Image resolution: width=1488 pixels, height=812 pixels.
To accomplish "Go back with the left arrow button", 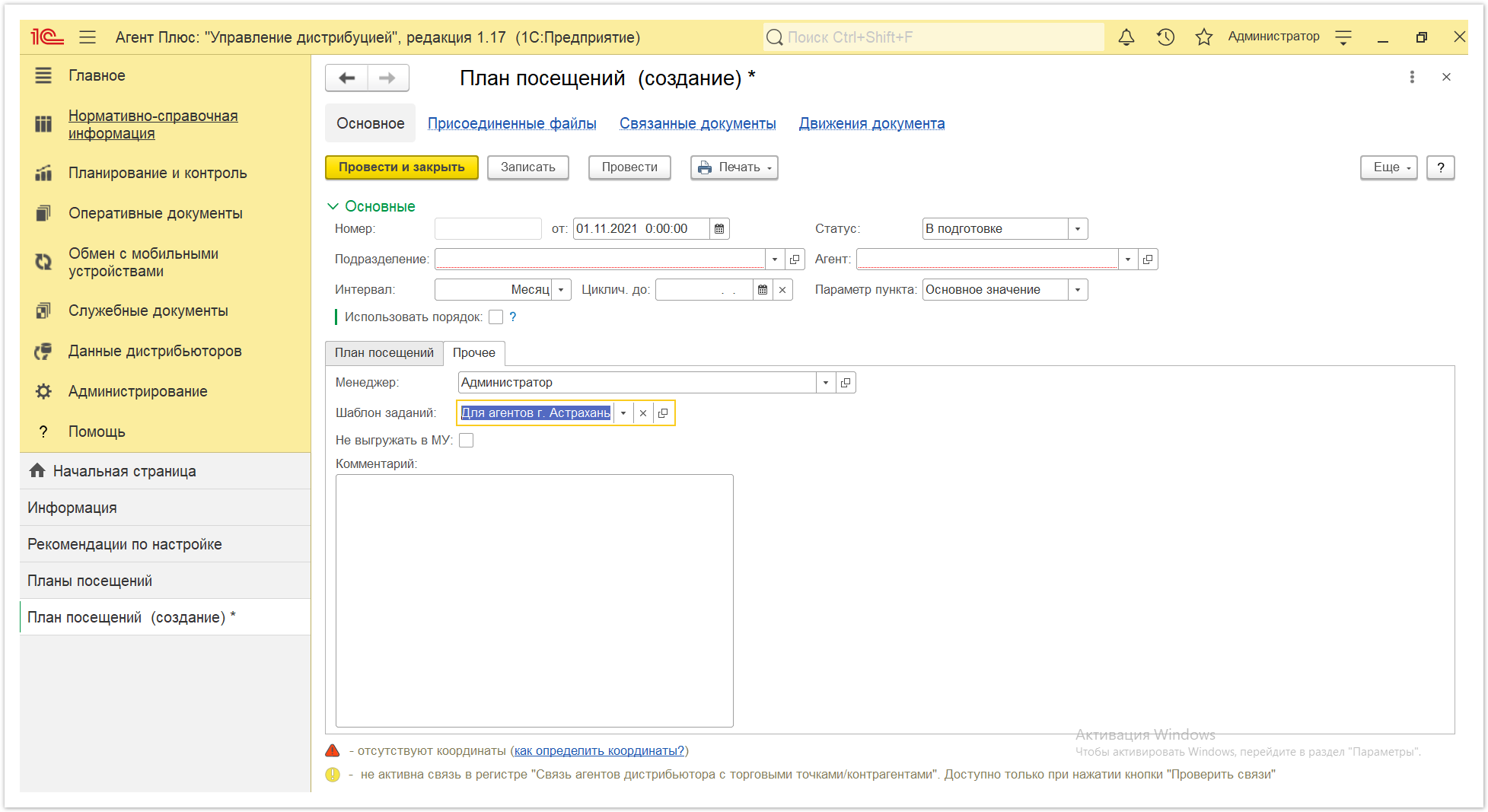I will (x=346, y=78).
